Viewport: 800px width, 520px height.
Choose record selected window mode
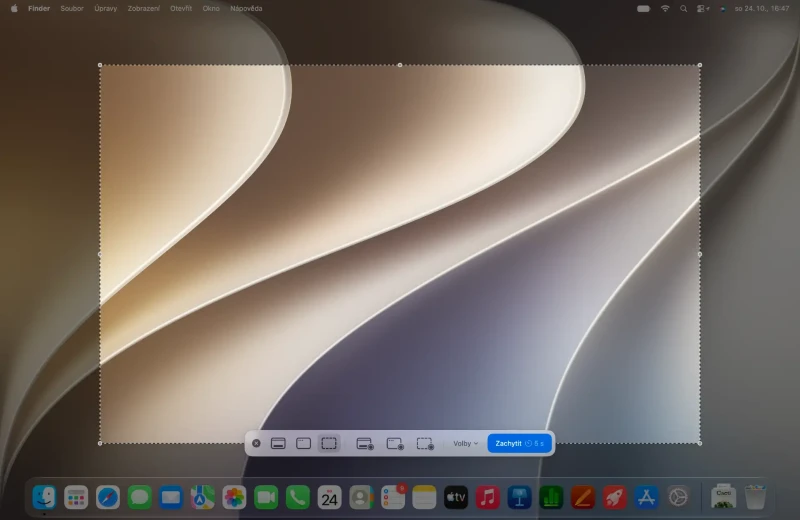coord(395,443)
